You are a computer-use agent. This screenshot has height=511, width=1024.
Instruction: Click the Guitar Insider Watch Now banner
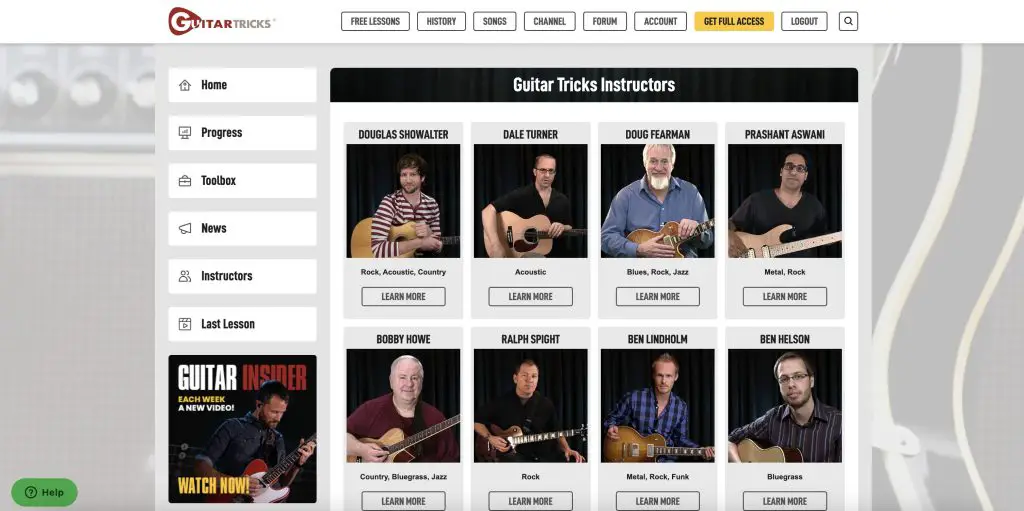[x=242, y=429]
